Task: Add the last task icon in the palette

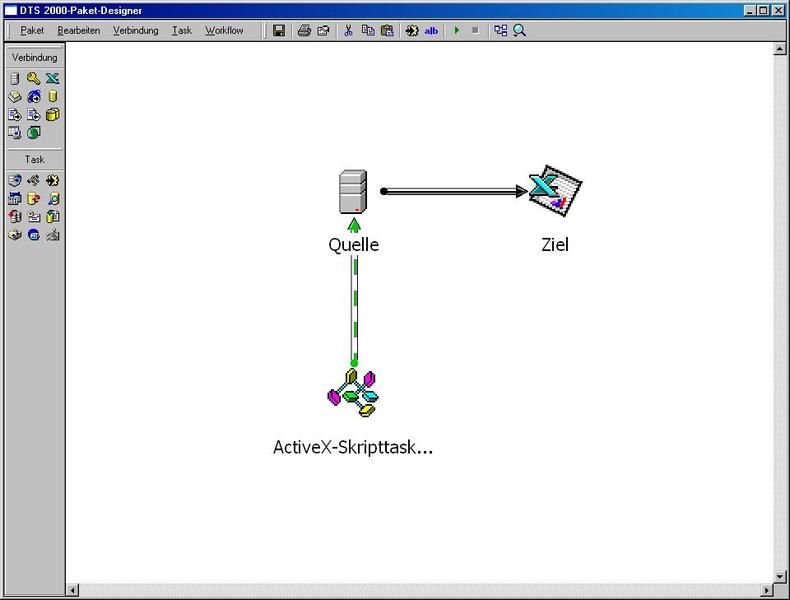Action: tap(52, 235)
